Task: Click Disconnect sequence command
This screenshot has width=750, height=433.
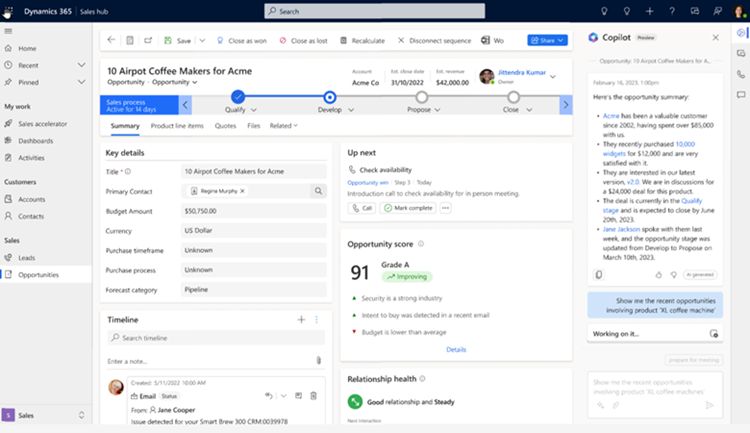Action: click(434, 41)
